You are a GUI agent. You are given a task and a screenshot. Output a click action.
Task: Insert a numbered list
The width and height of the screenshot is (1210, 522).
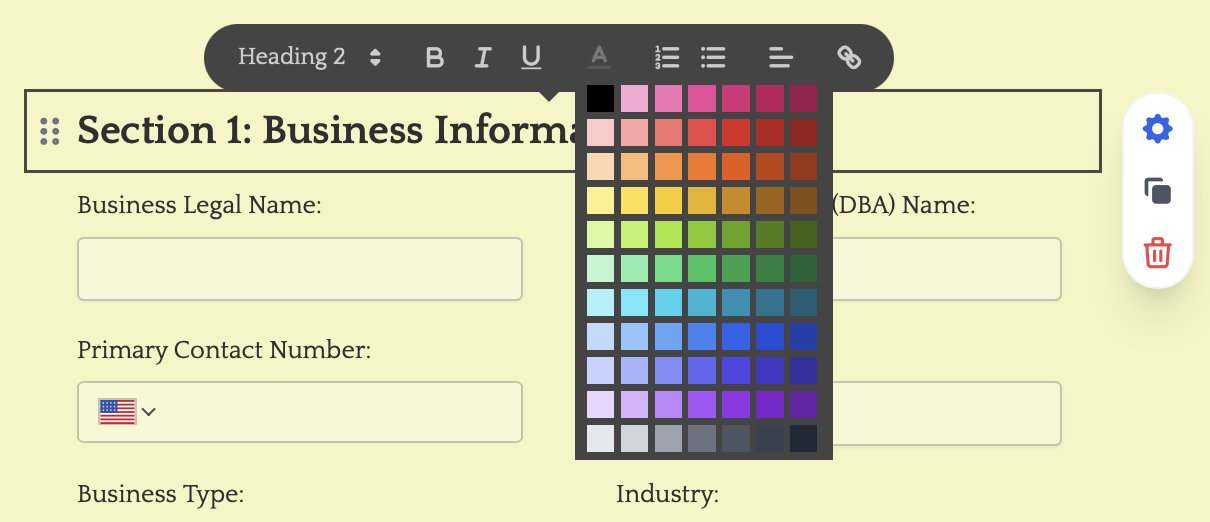click(667, 57)
